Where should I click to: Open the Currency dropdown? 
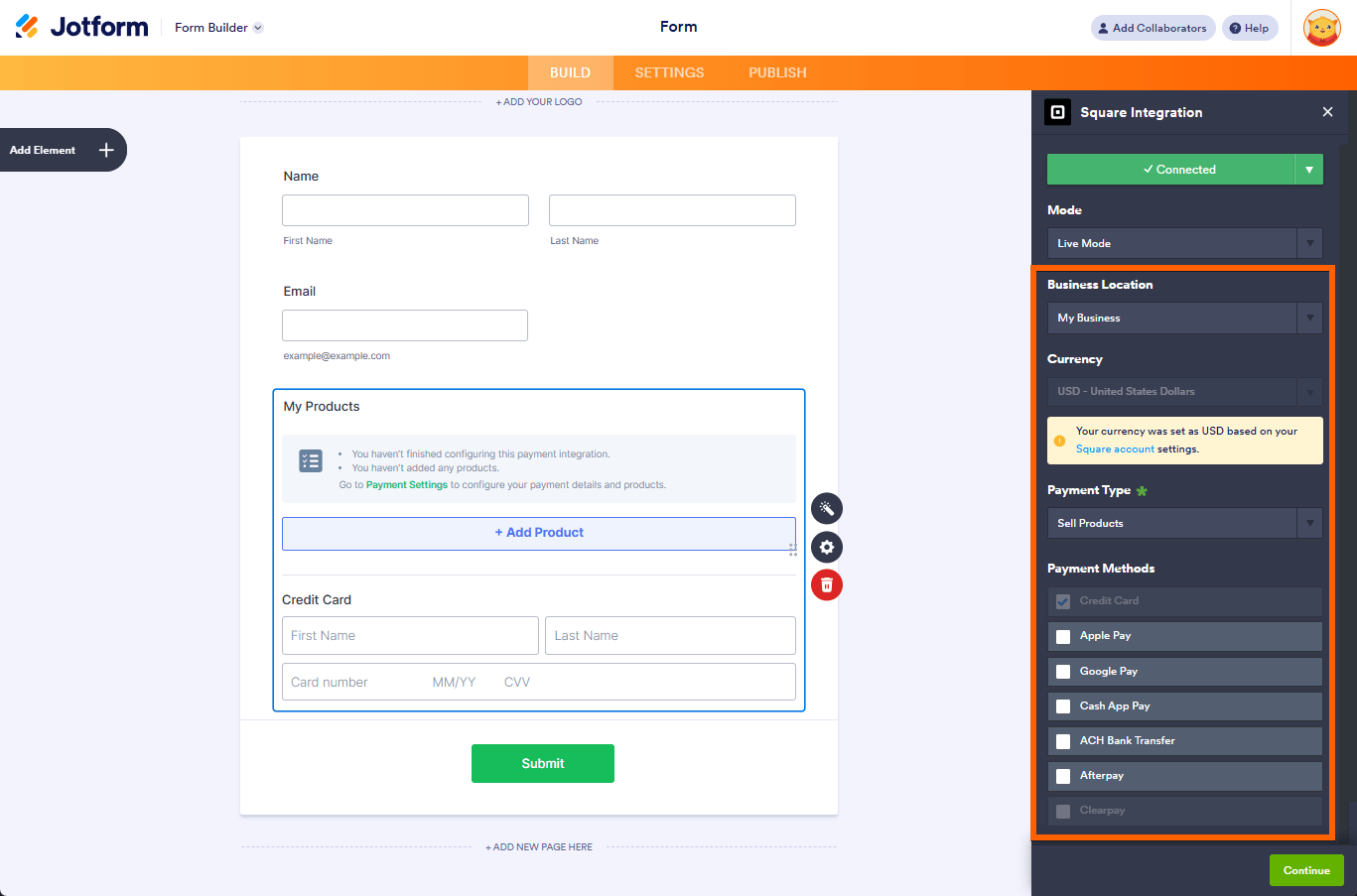point(1185,392)
